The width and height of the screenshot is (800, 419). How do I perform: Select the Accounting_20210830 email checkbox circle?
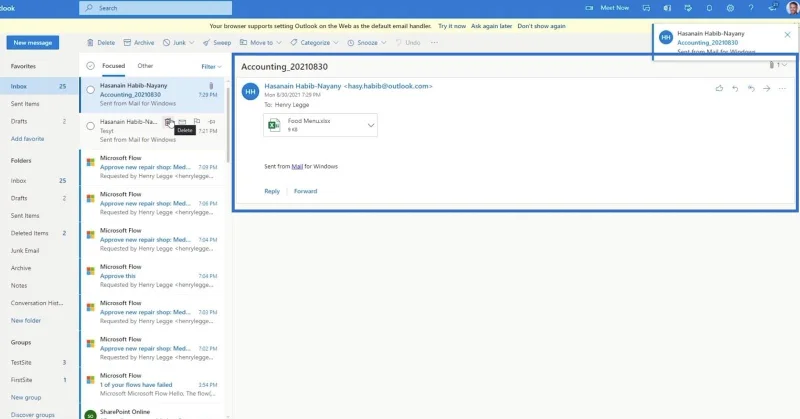click(x=90, y=90)
